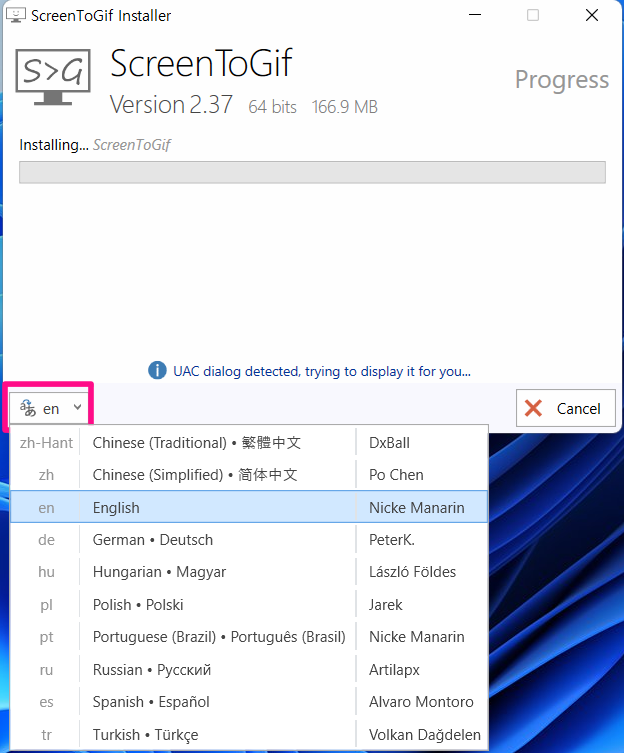Image resolution: width=624 pixels, height=753 pixels.
Task: Open the en language dropdown
Action: point(50,408)
